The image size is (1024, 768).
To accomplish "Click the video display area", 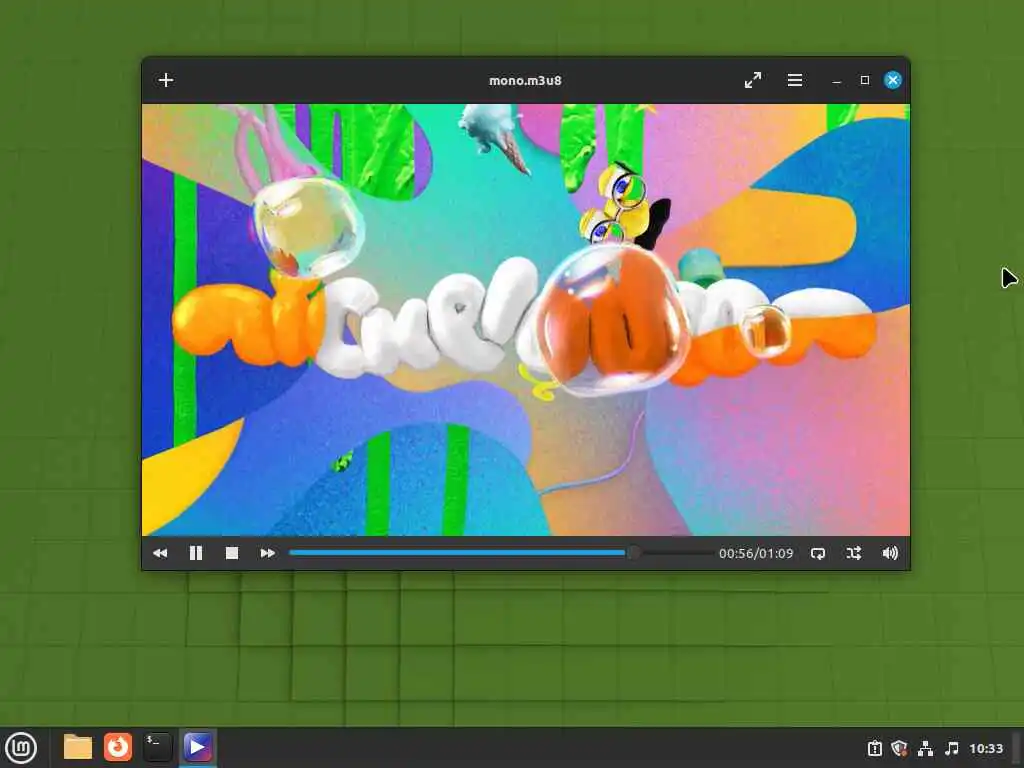I will coord(526,320).
